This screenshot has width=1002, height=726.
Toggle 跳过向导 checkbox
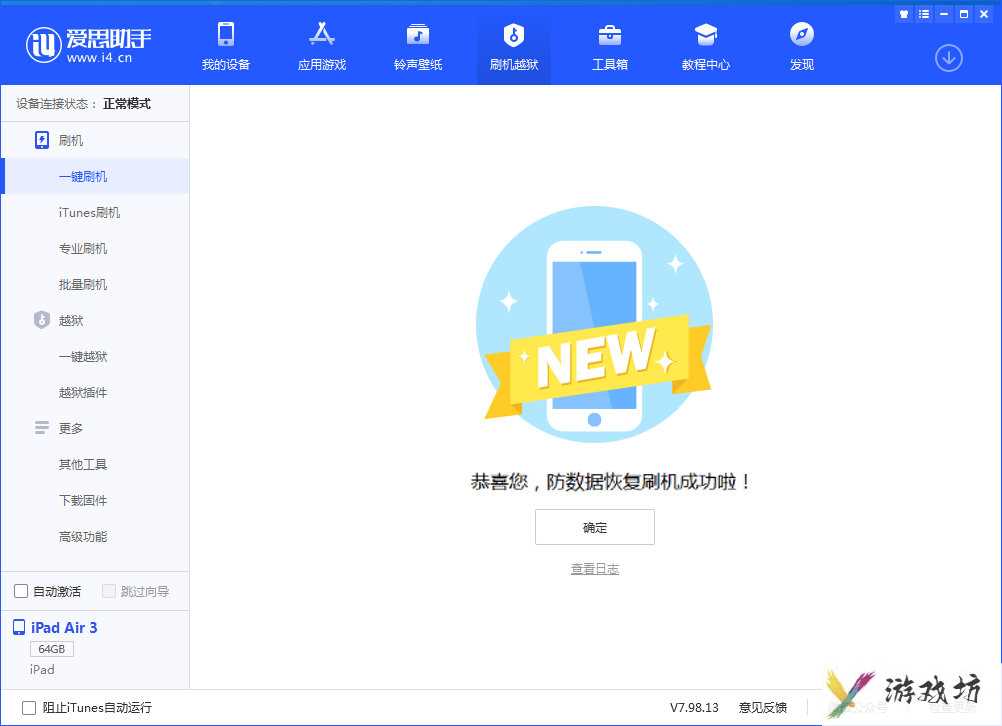[109, 591]
